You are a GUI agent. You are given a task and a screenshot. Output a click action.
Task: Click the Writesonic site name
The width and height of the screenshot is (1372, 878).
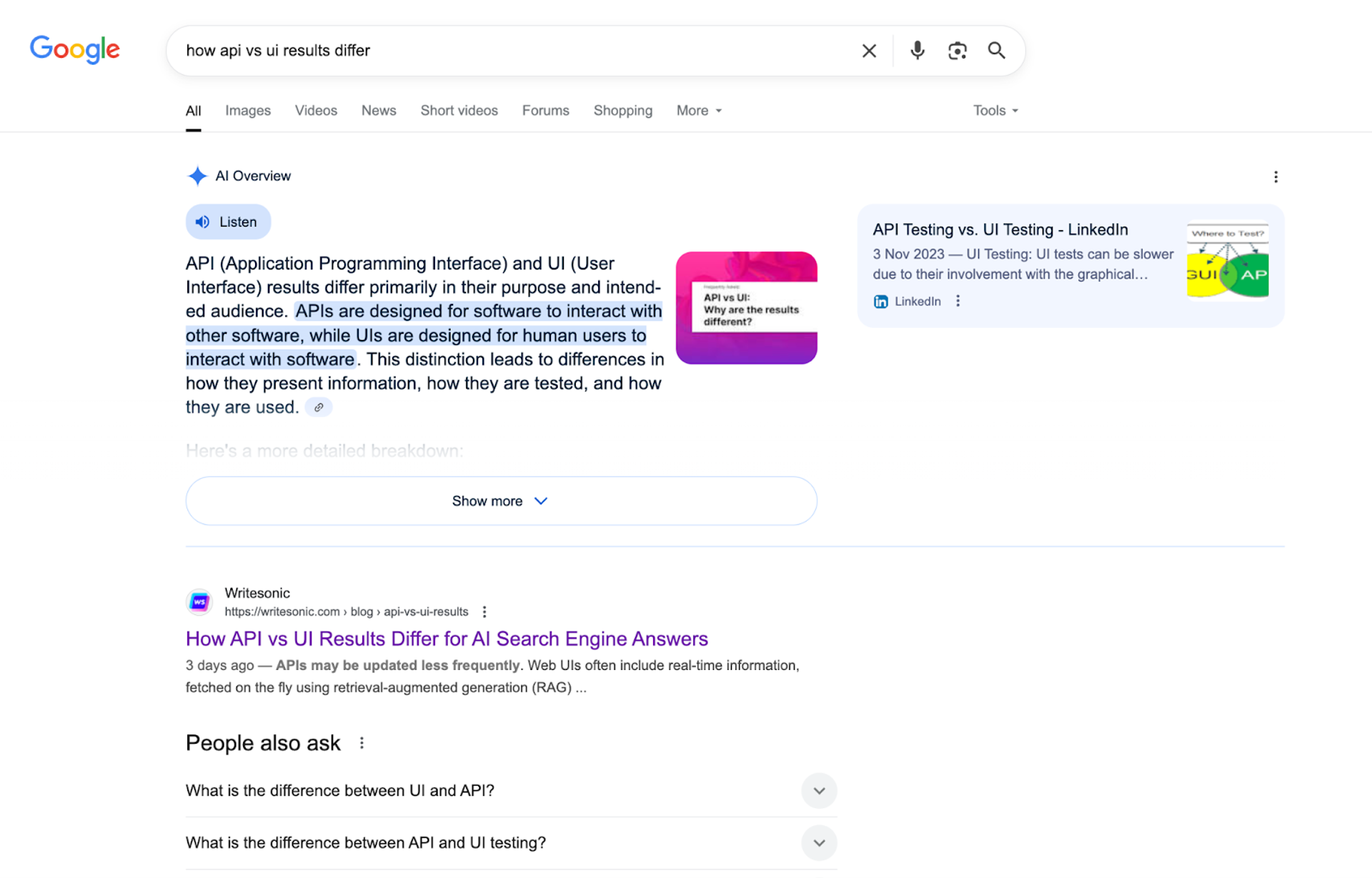pos(257,593)
